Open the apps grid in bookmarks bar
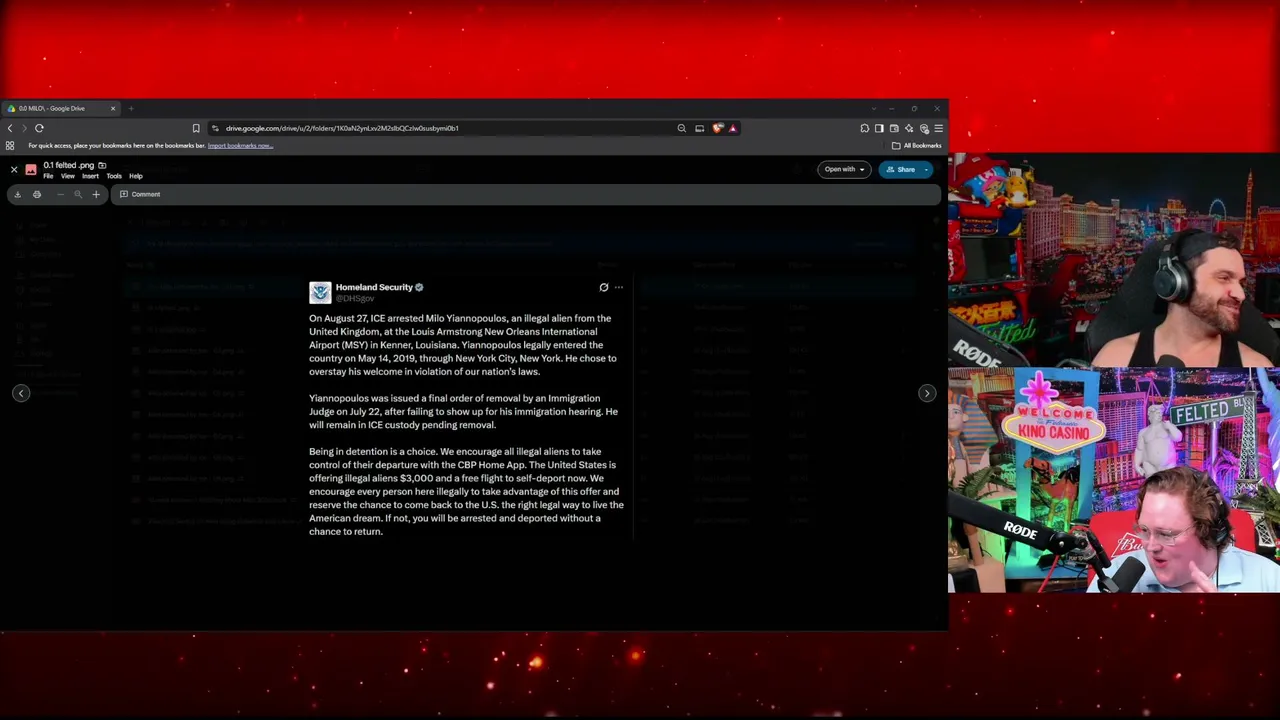This screenshot has width=1280, height=720. point(10,146)
